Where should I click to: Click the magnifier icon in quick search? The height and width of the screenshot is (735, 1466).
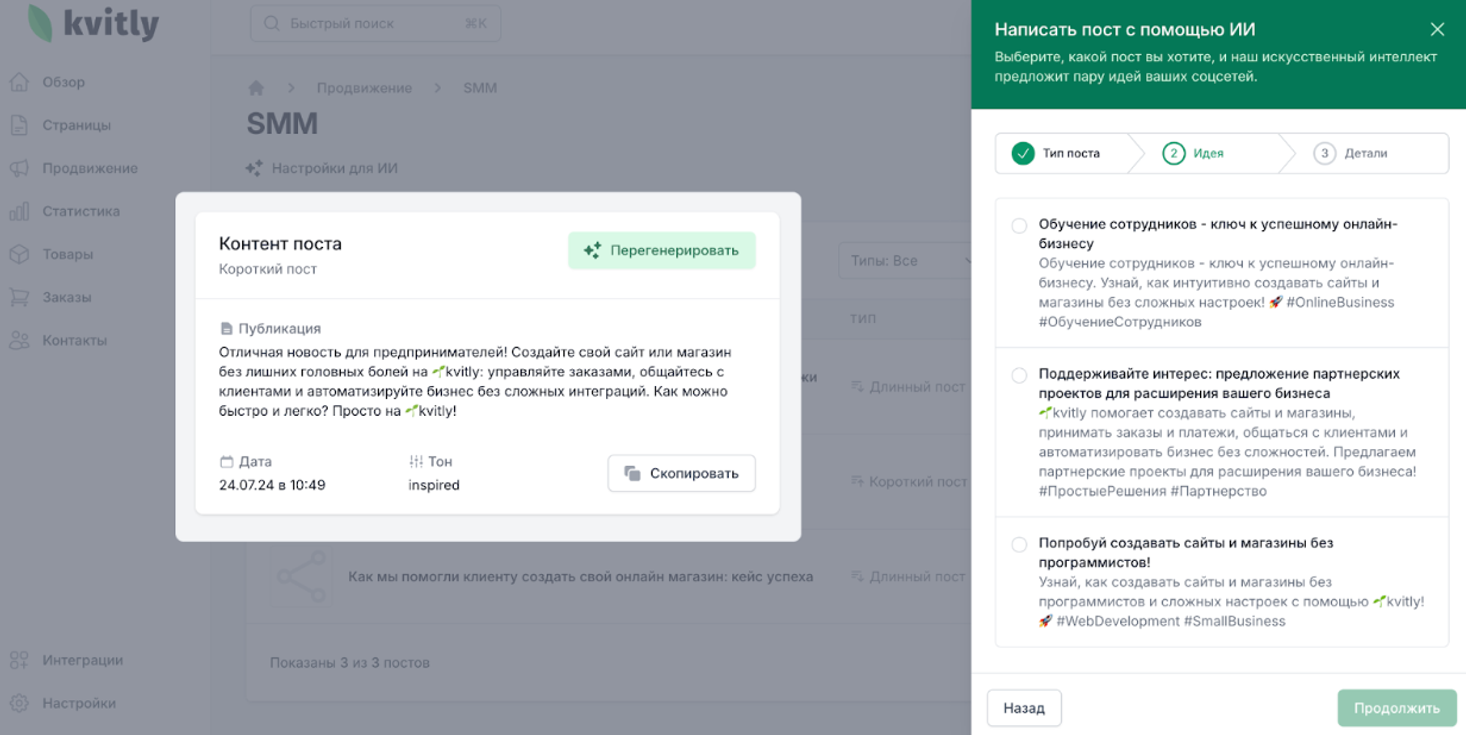[x=271, y=23]
